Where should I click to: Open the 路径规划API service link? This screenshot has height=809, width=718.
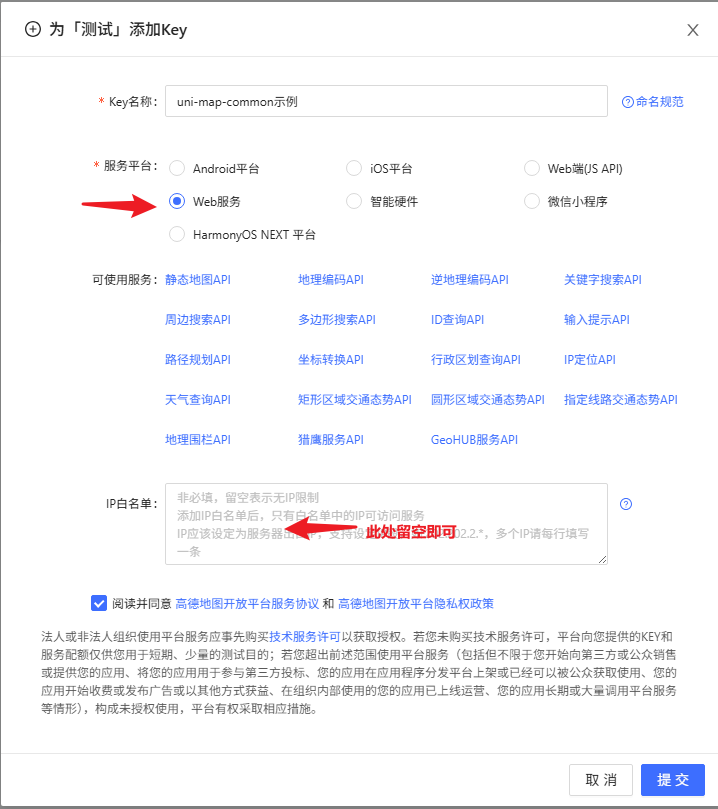(198, 359)
